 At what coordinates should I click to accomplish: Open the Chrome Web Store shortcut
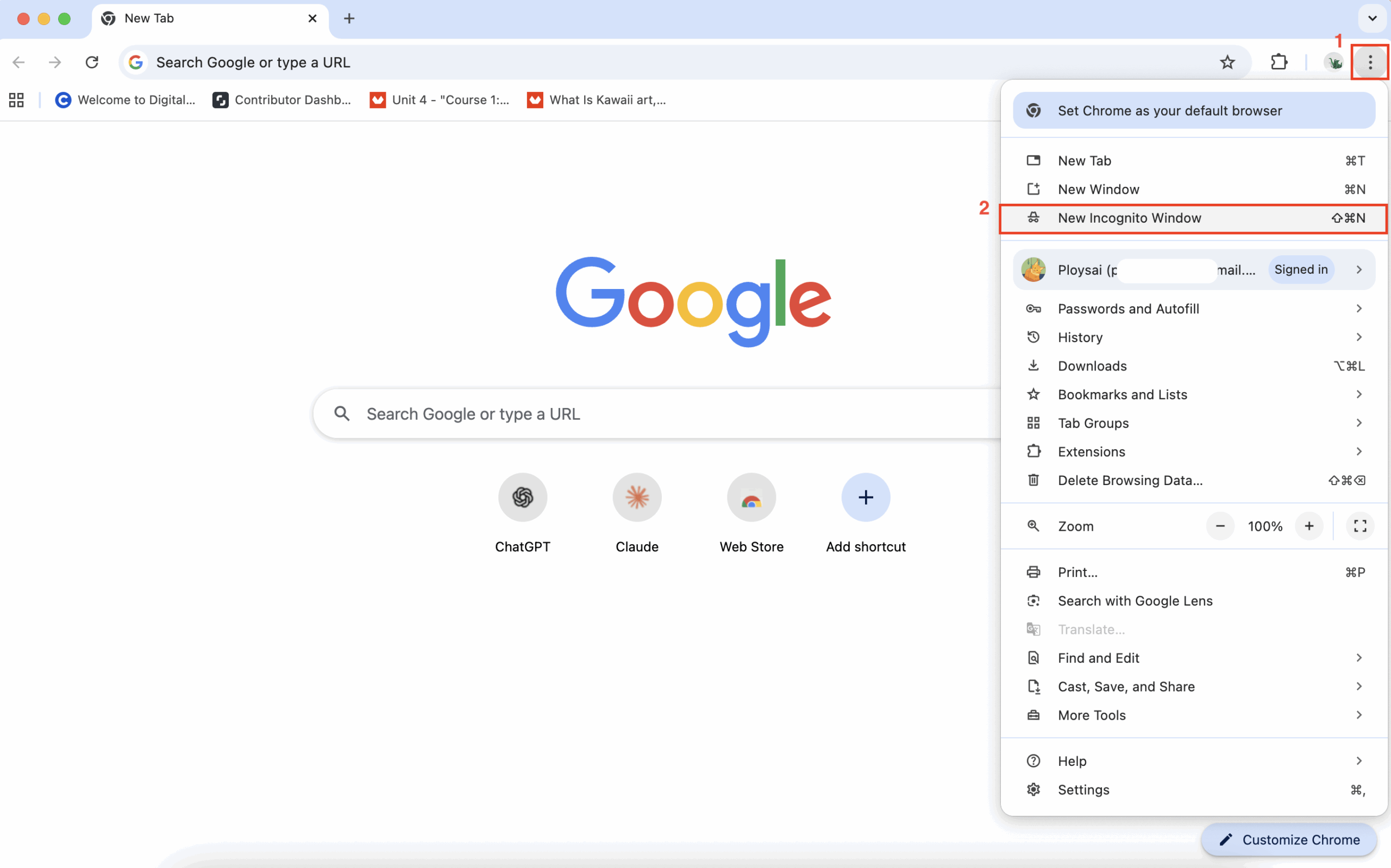pyautogui.click(x=751, y=497)
